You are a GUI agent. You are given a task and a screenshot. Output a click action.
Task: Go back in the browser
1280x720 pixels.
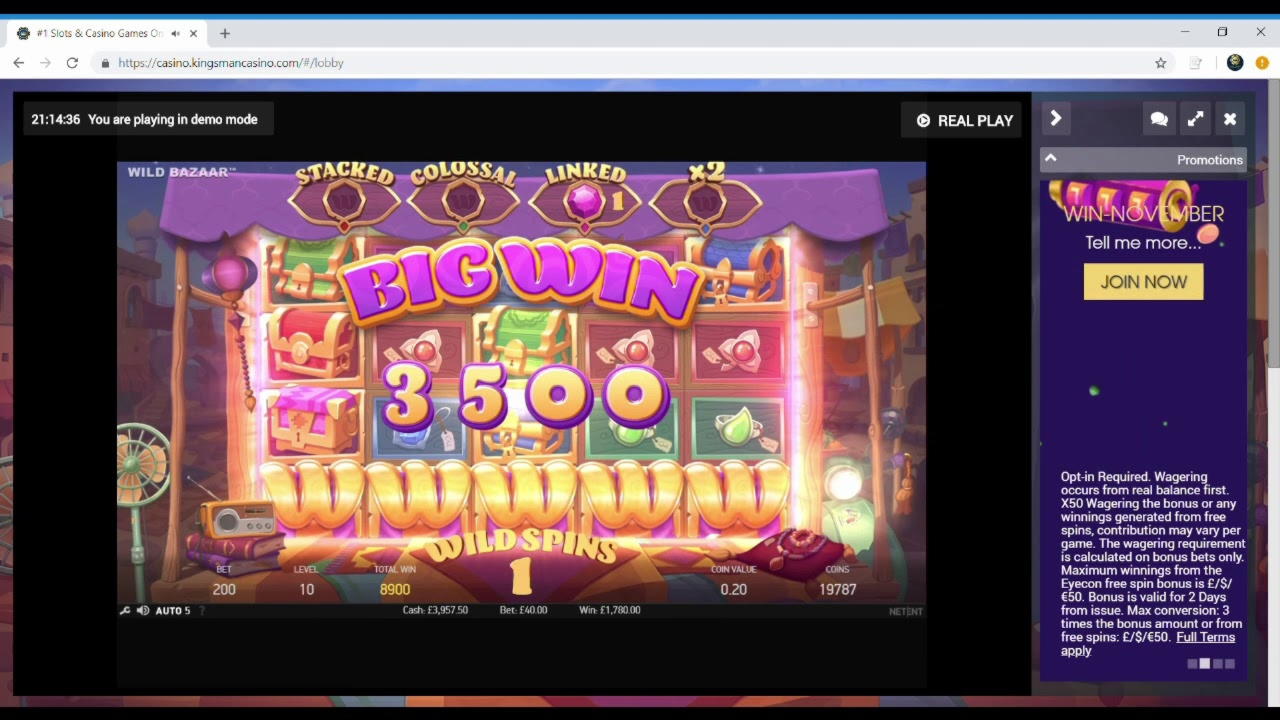[18, 63]
